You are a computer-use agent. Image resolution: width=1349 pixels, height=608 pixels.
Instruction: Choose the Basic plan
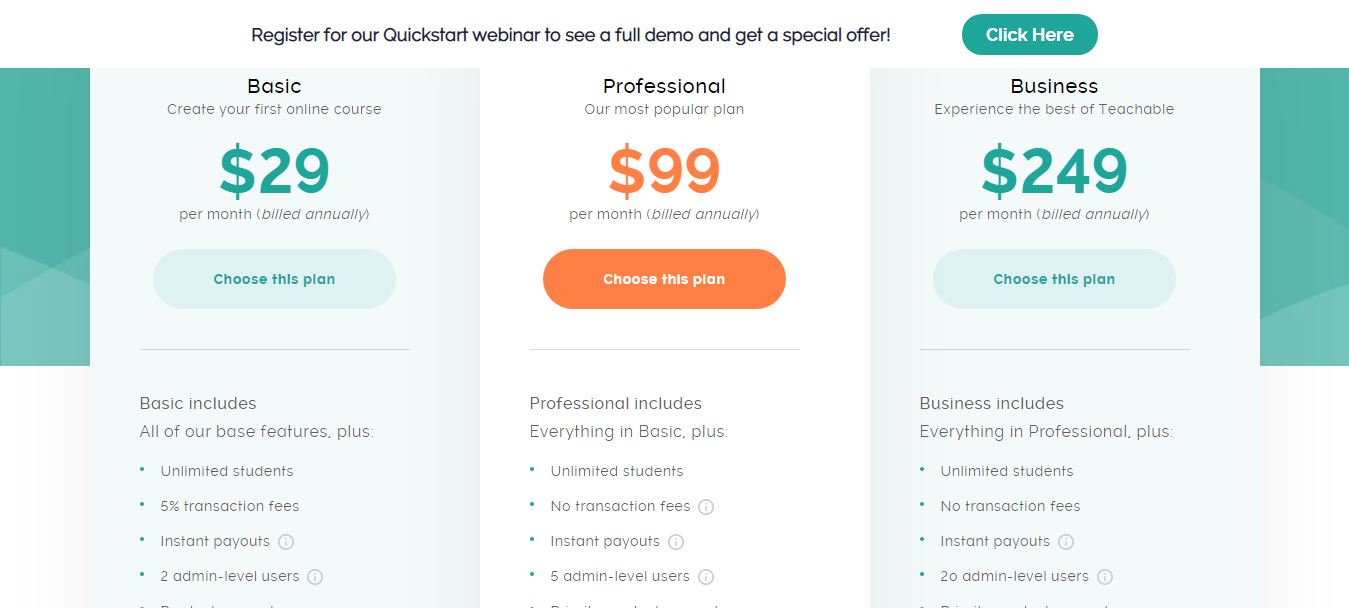point(274,279)
